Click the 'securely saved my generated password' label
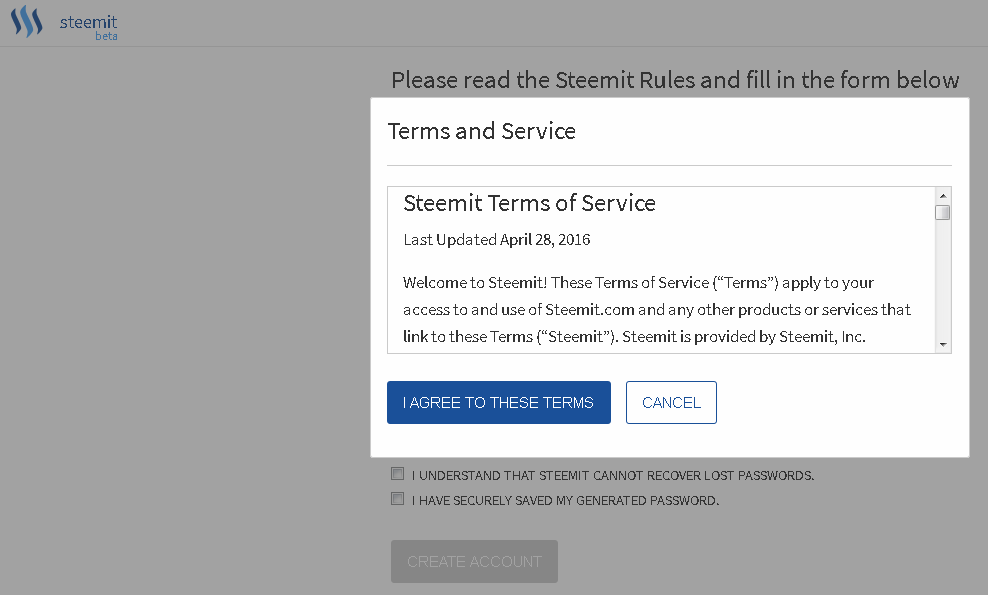 [565, 500]
